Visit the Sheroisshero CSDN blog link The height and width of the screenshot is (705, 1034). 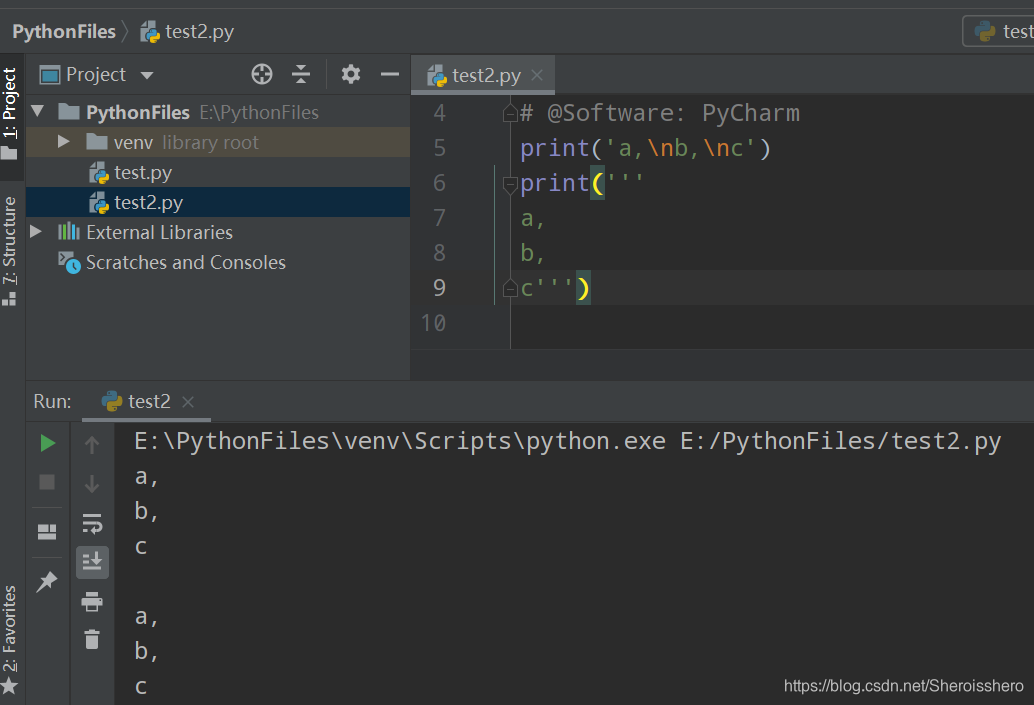pyautogui.click(x=902, y=685)
